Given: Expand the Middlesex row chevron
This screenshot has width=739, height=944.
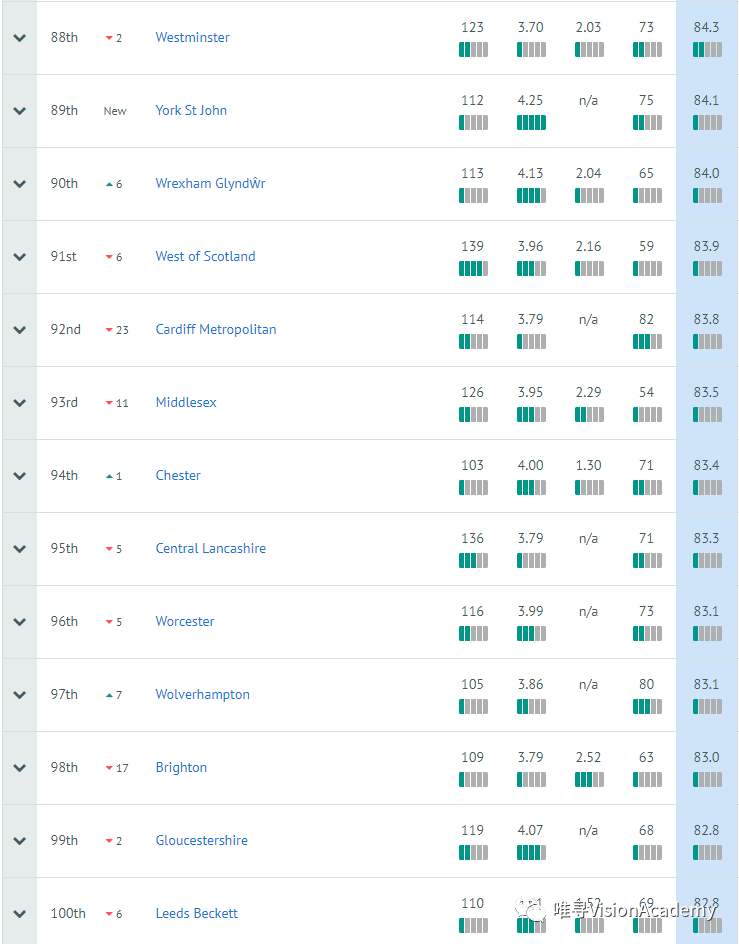Looking at the screenshot, I should coord(20,403).
